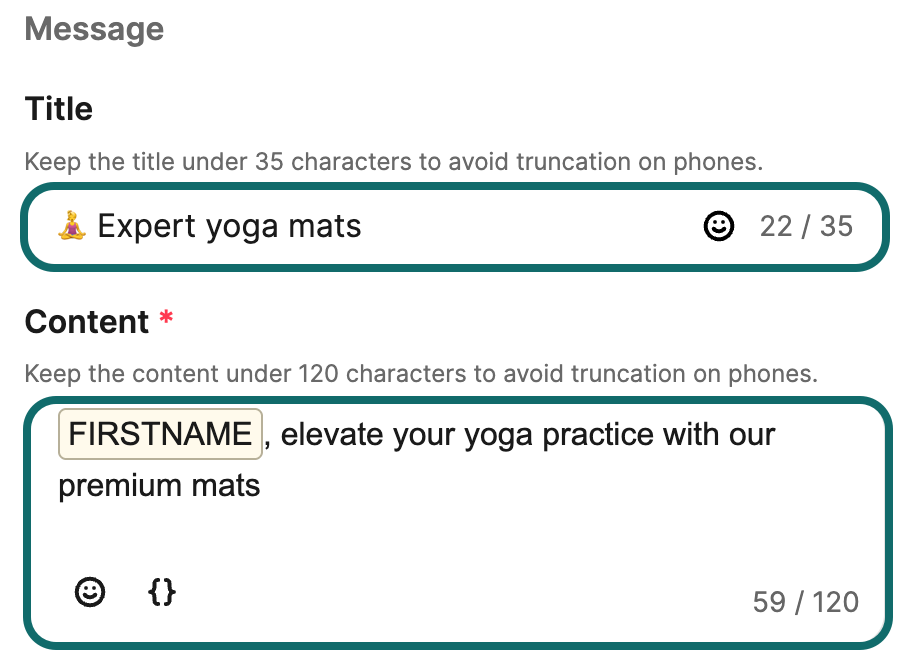916x664 pixels.
Task: Click the Content field label
Action: coord(87,322)
